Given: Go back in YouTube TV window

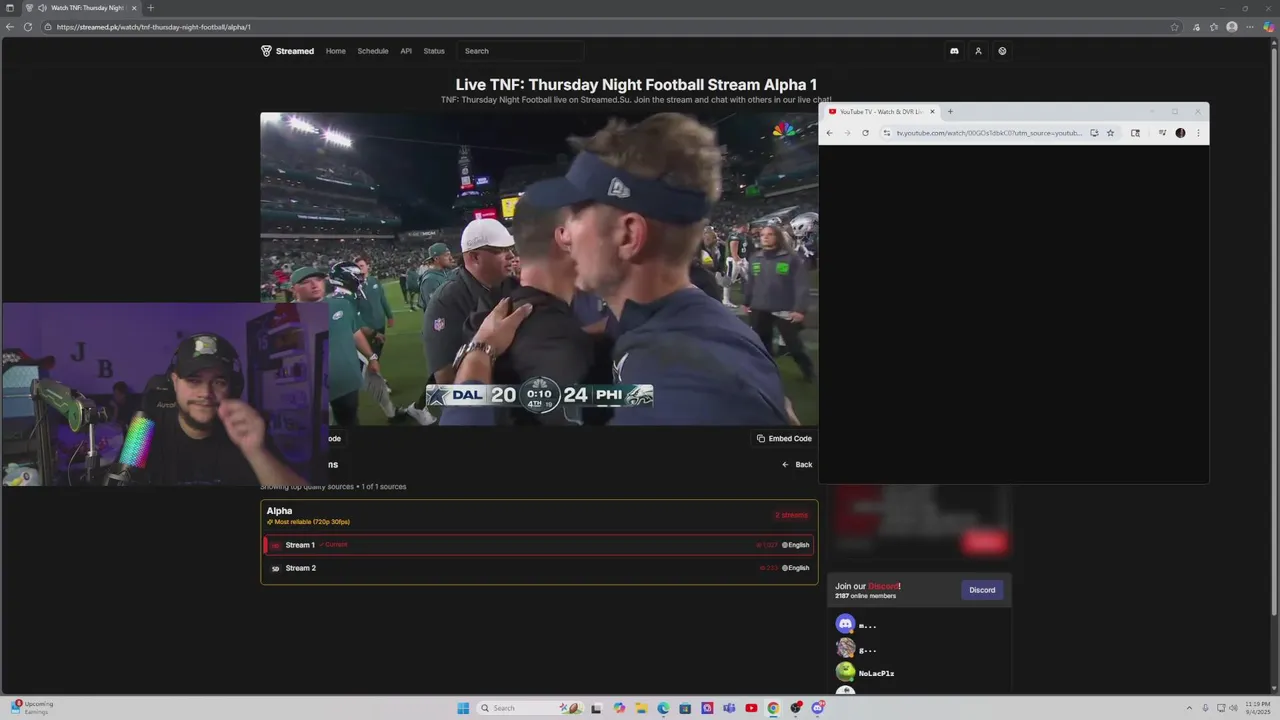Looking at the screenshot, I should tap(829, 133).
